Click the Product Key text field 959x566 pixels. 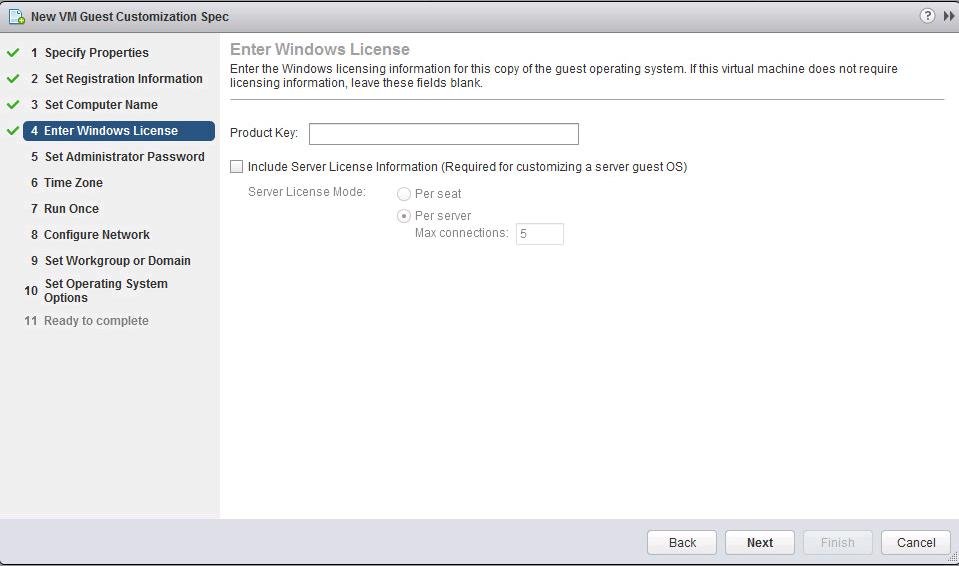(443, 134)
